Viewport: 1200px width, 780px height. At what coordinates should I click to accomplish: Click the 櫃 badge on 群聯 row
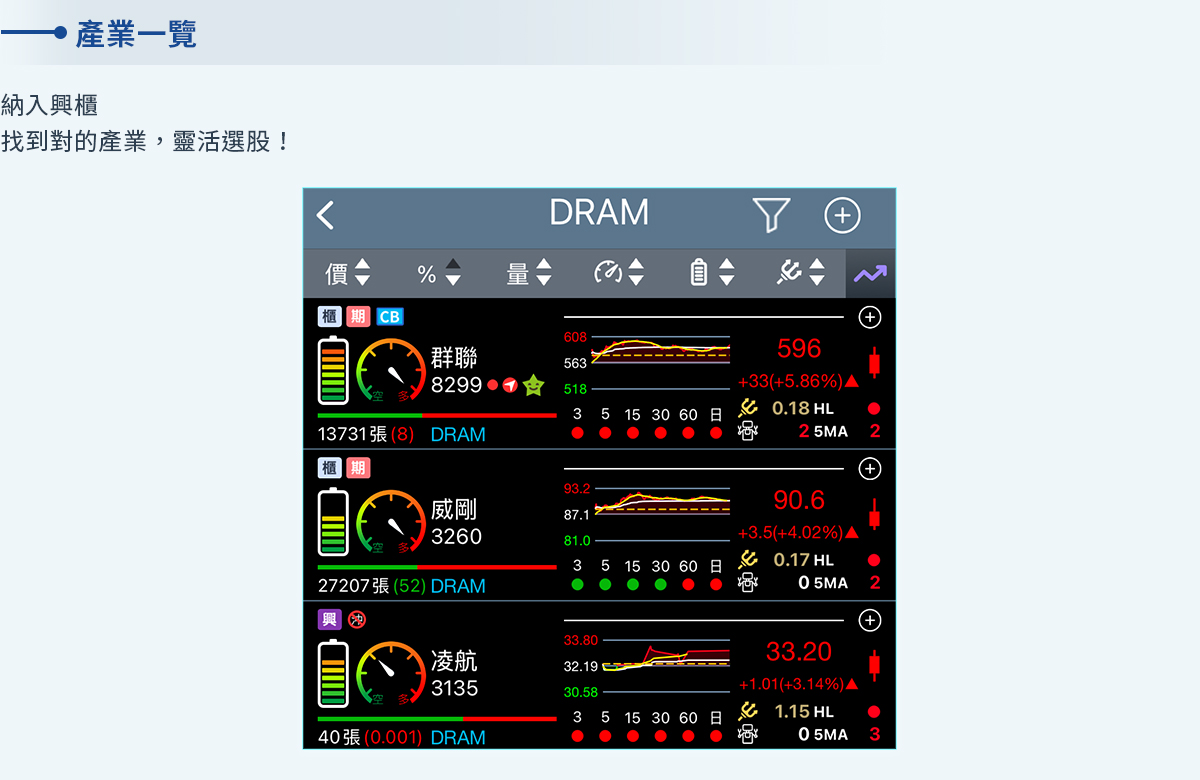point(330,317)
